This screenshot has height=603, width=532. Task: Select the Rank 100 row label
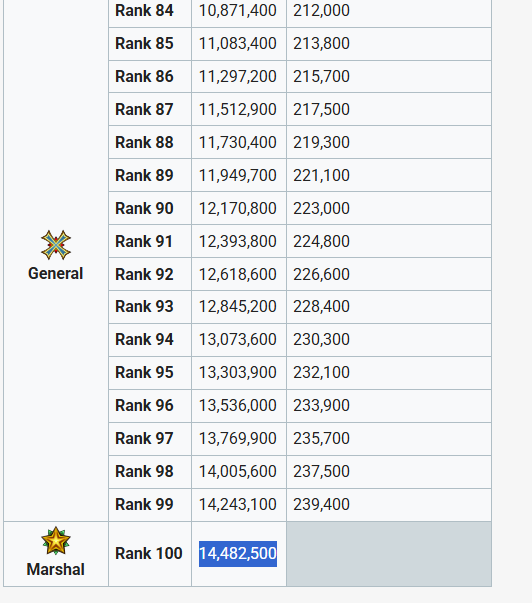[149, 553]
